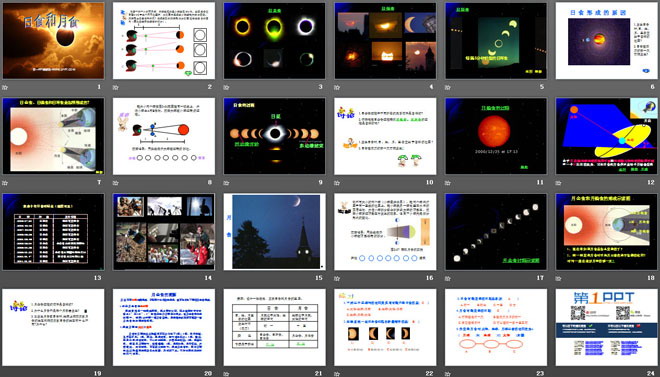This screenshot has height=377, width=660.
Task: Click the star icon below slide 18
Action: coord(559,278)
